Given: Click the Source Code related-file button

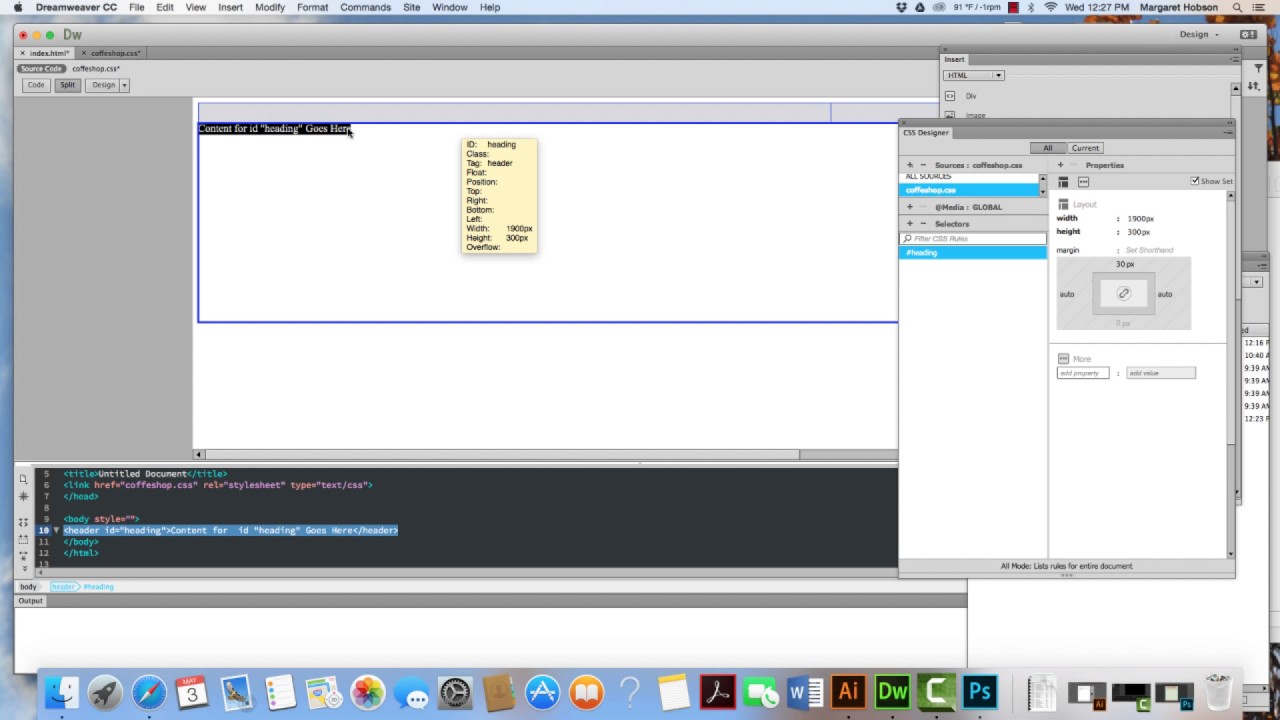Looking at the screenshot, I should coord(41,69).
